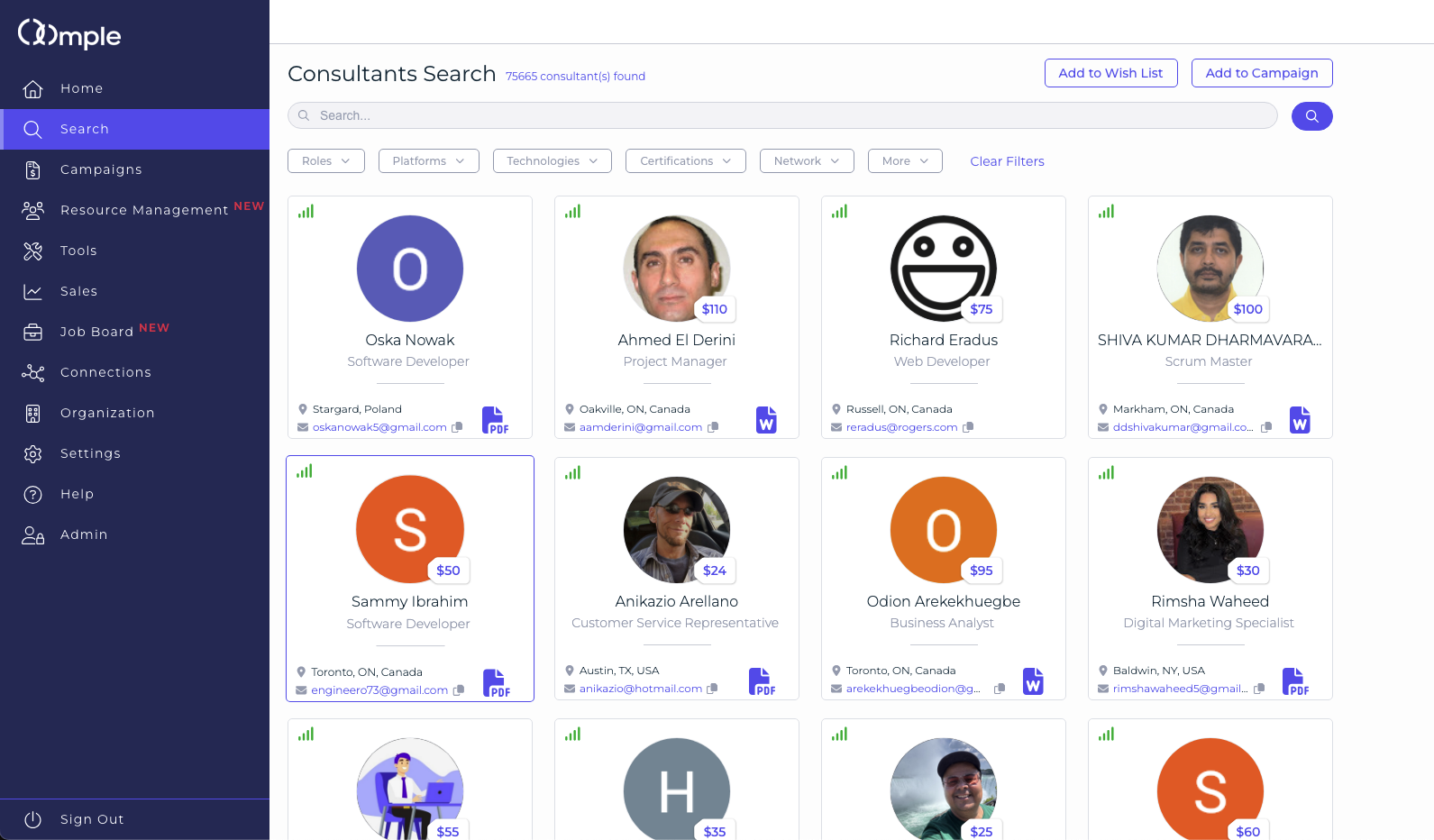
Task: Copy Richard Eradus's email address icon
Action: [968, 427]
